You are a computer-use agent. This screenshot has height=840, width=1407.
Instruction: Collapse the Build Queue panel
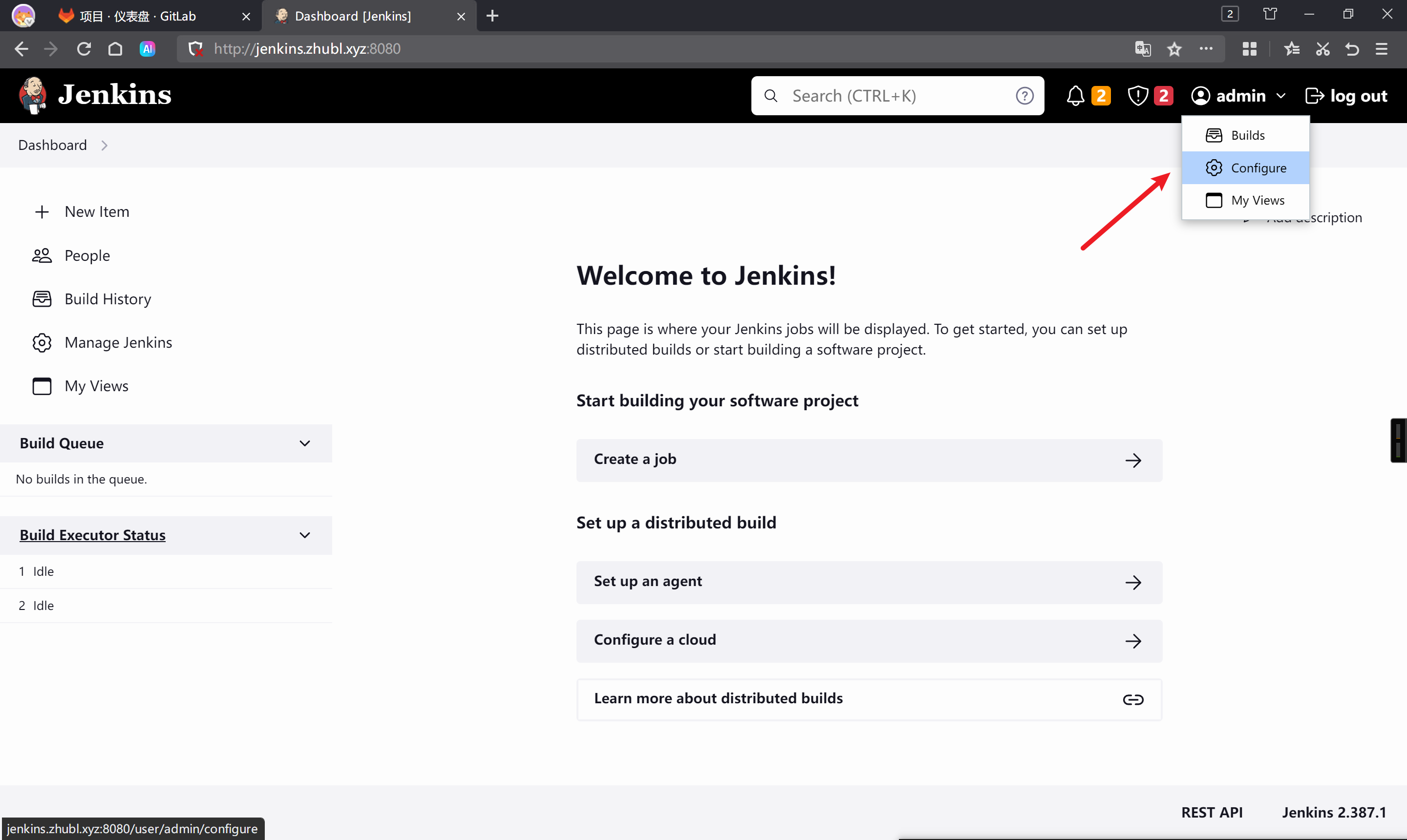[305, 443]
